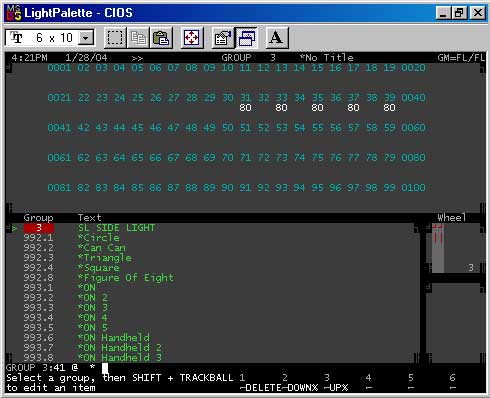Viewport: 490px width, 398px height.
Task: Click the Paste clipboard icon
Action: click(x=161, y=38)
